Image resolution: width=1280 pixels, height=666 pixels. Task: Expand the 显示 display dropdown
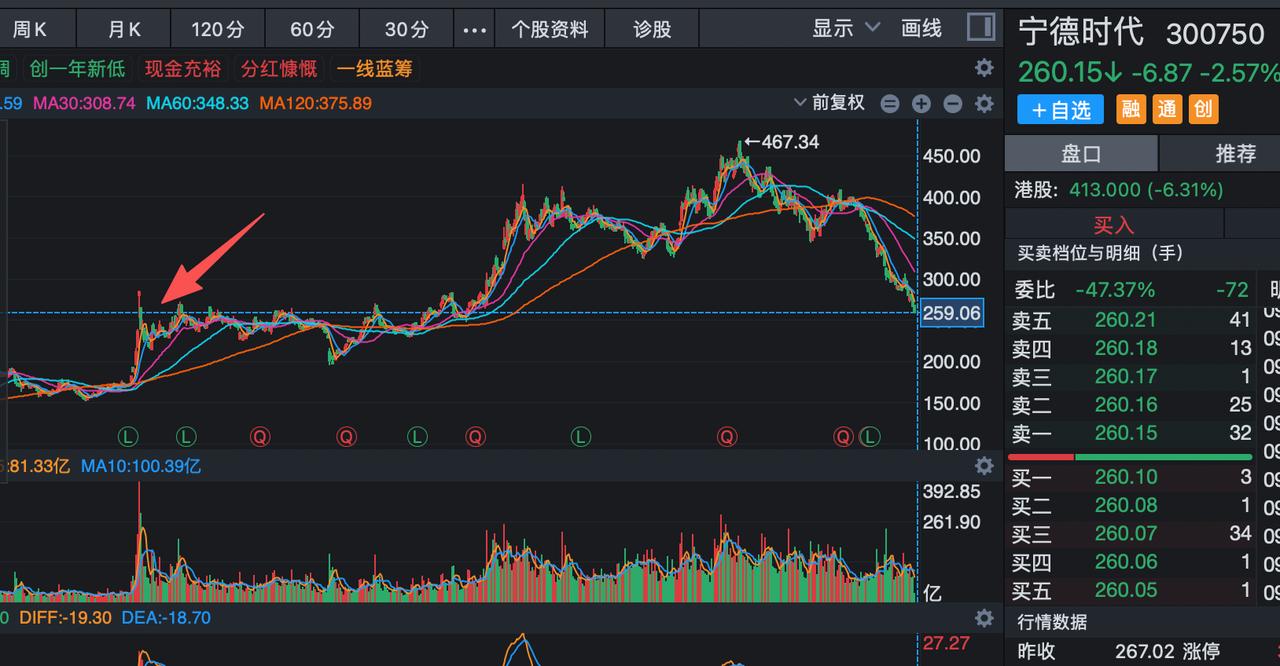(x=846, y=28)
